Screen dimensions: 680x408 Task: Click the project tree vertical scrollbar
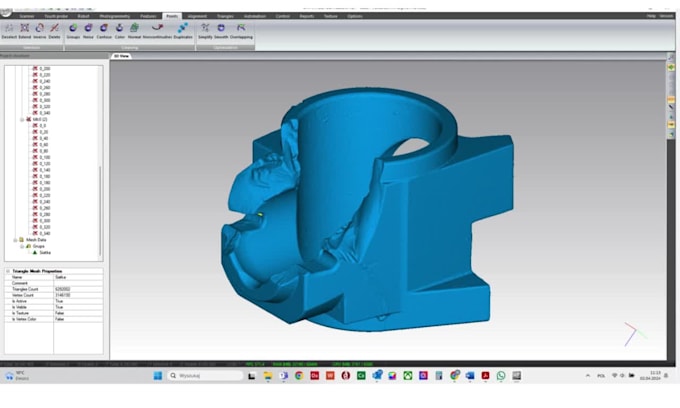pyautogui.click(x=100, y=210)
